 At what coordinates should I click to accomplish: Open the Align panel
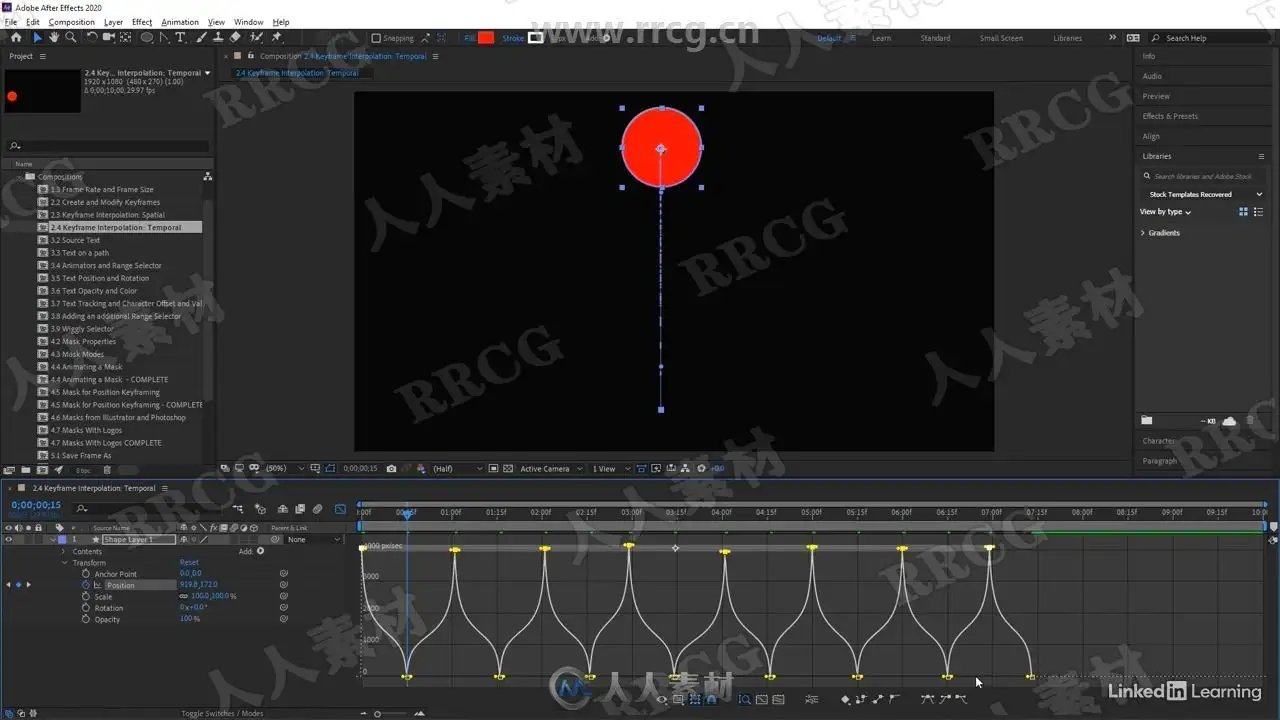(1151, 136)
